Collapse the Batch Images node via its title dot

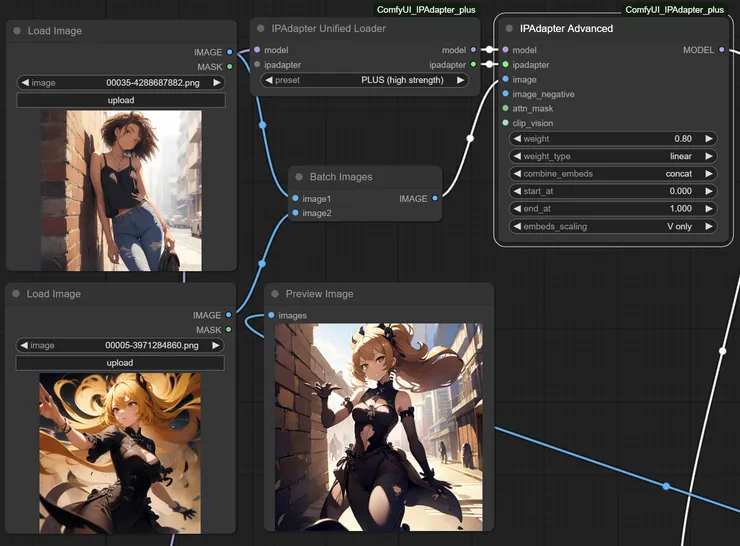(x=299, y=177)
